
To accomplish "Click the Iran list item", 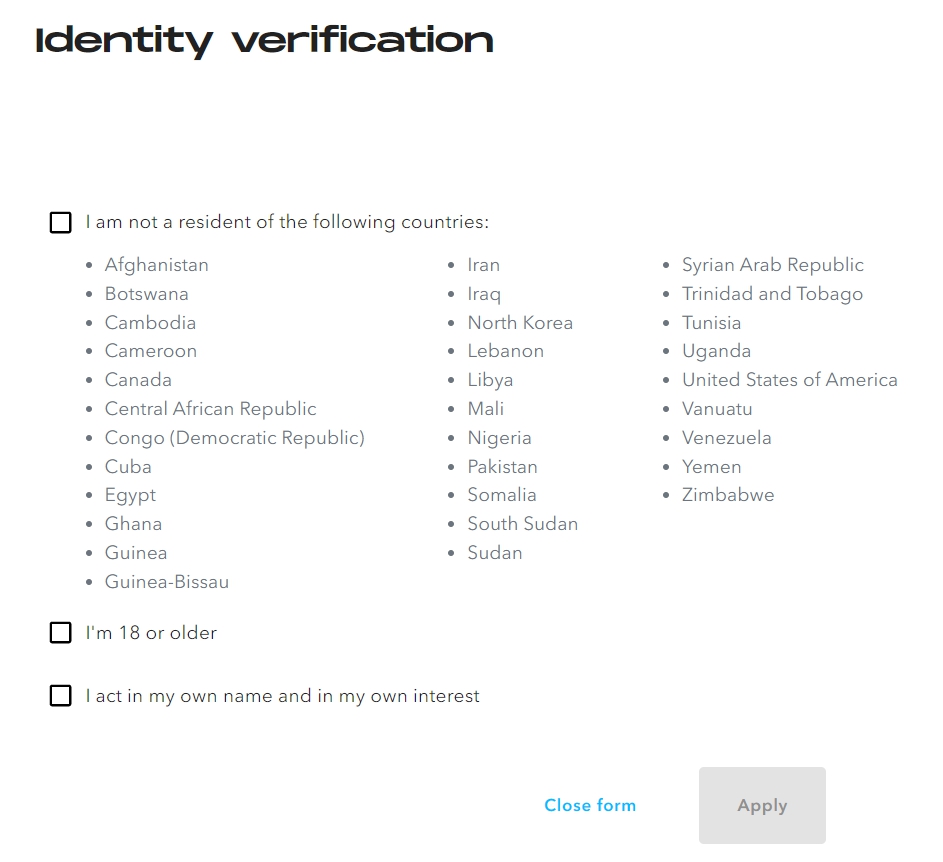I will point(483,265).
